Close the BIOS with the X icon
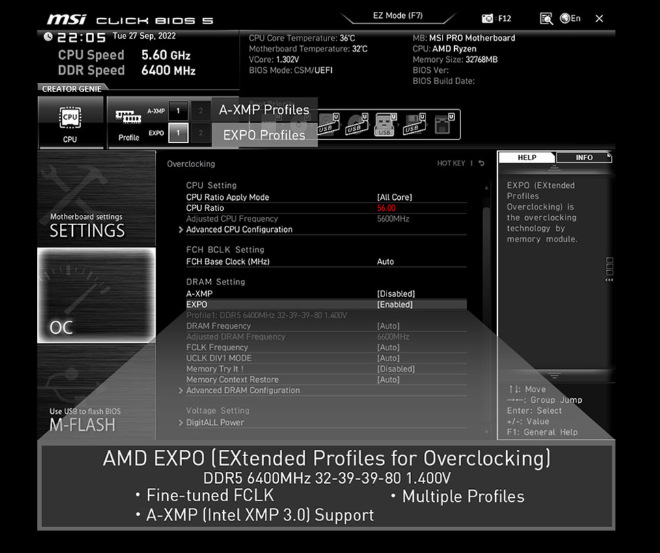 tap(599, 19)
